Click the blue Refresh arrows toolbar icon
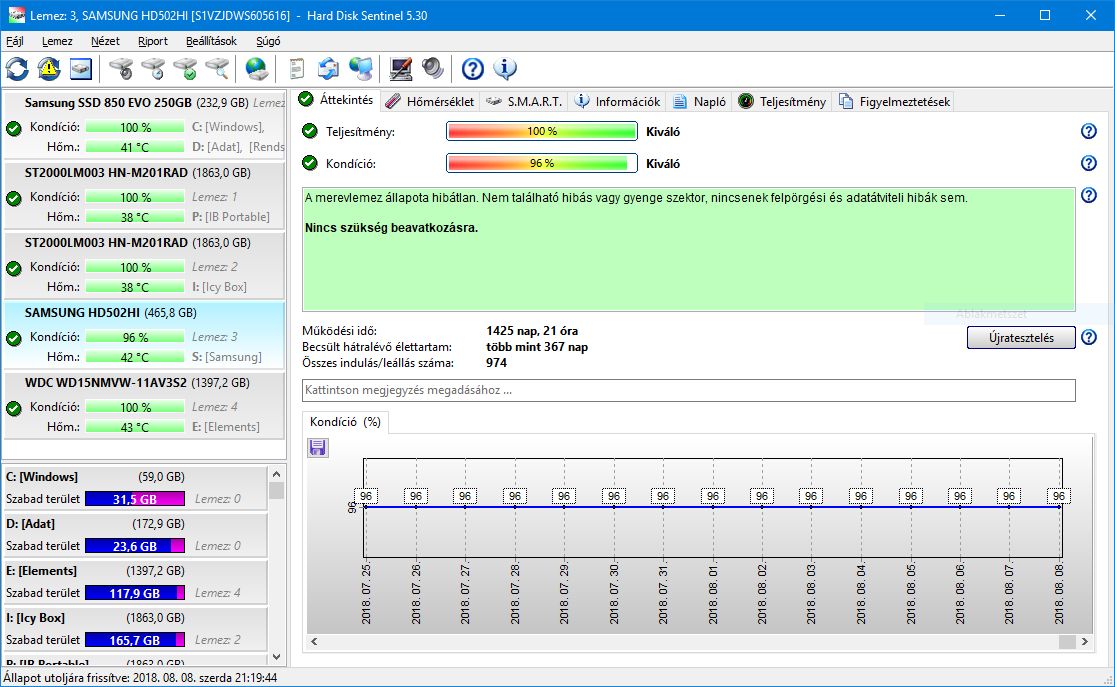1115x687 pixels. (17, 69)
